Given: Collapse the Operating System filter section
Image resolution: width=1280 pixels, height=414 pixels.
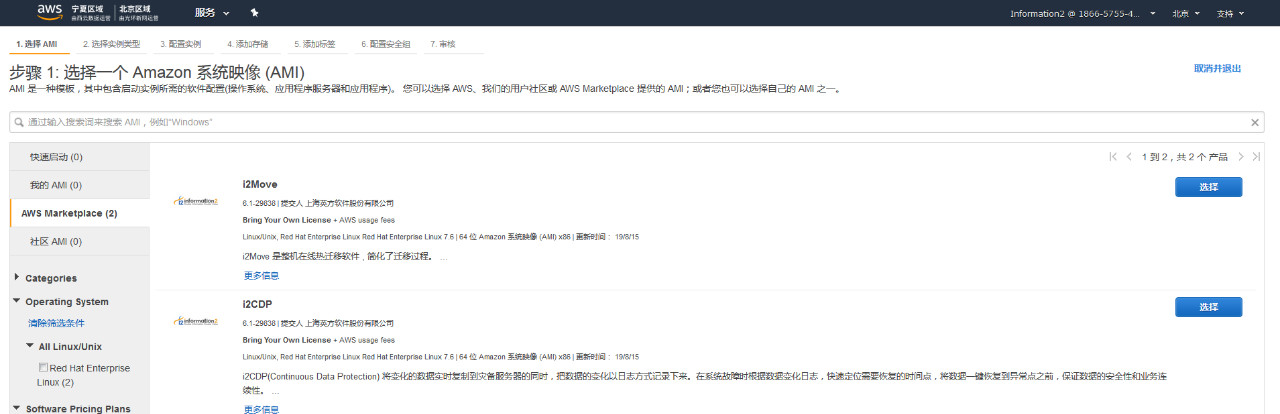Looking at the screenshot, I should [x=18, y=301].
